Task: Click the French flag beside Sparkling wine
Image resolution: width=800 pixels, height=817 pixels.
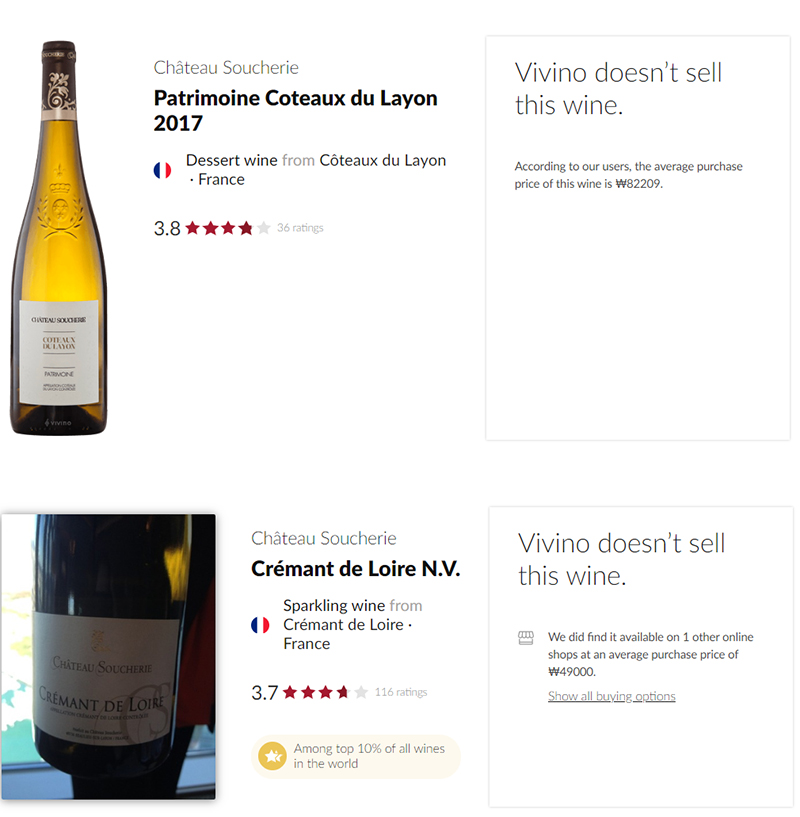Action: click(x=260, y=625)
